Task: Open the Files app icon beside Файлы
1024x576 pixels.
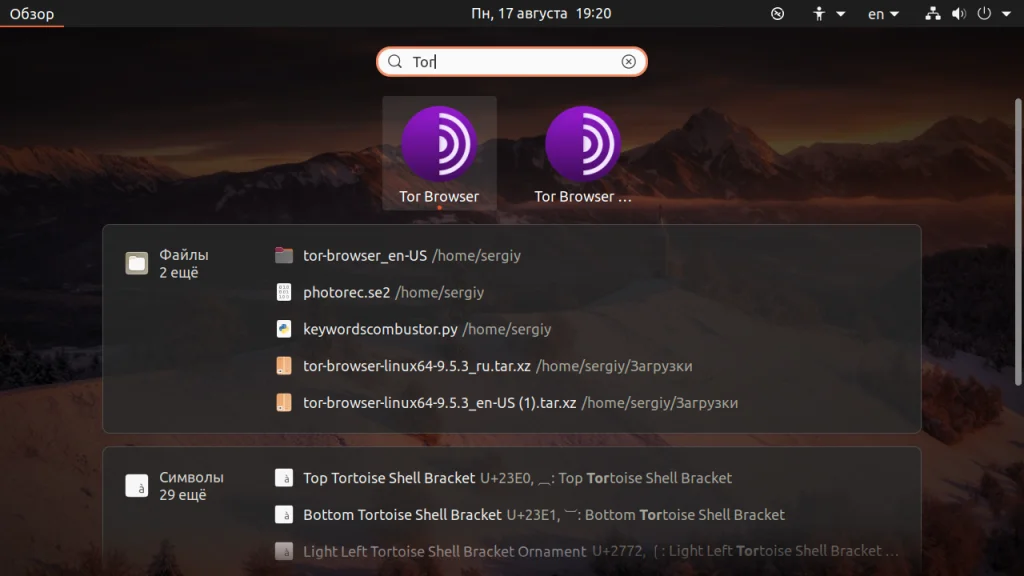Action: coord(136,263)
